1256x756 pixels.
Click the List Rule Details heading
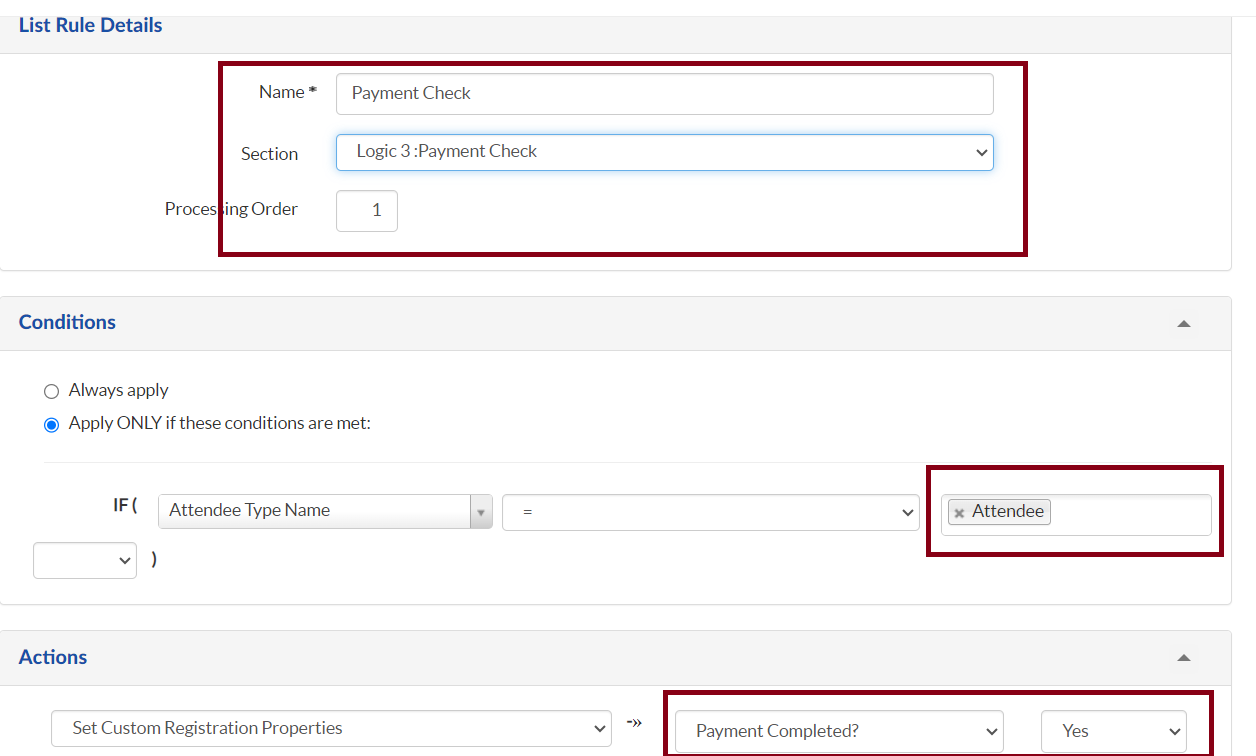[90, 25]
